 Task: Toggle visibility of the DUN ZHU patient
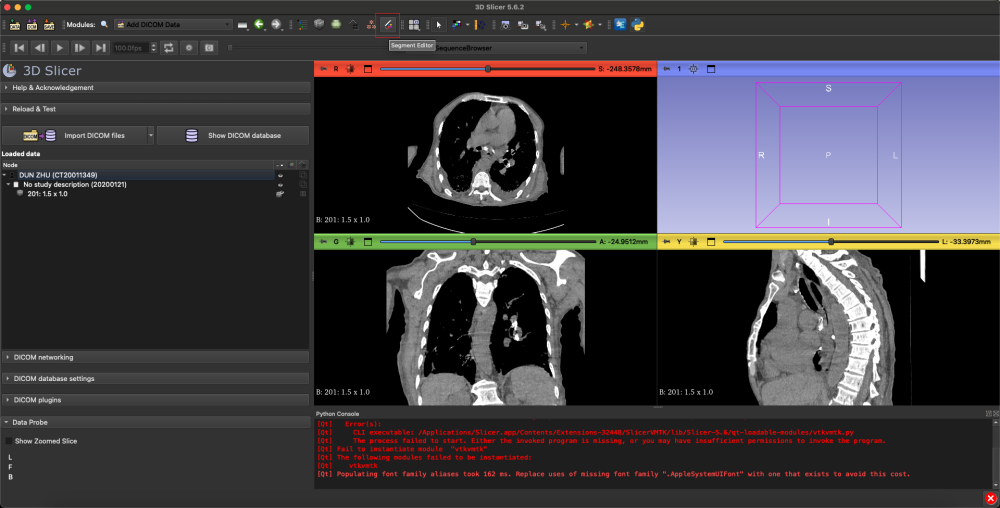pos(280,175)
